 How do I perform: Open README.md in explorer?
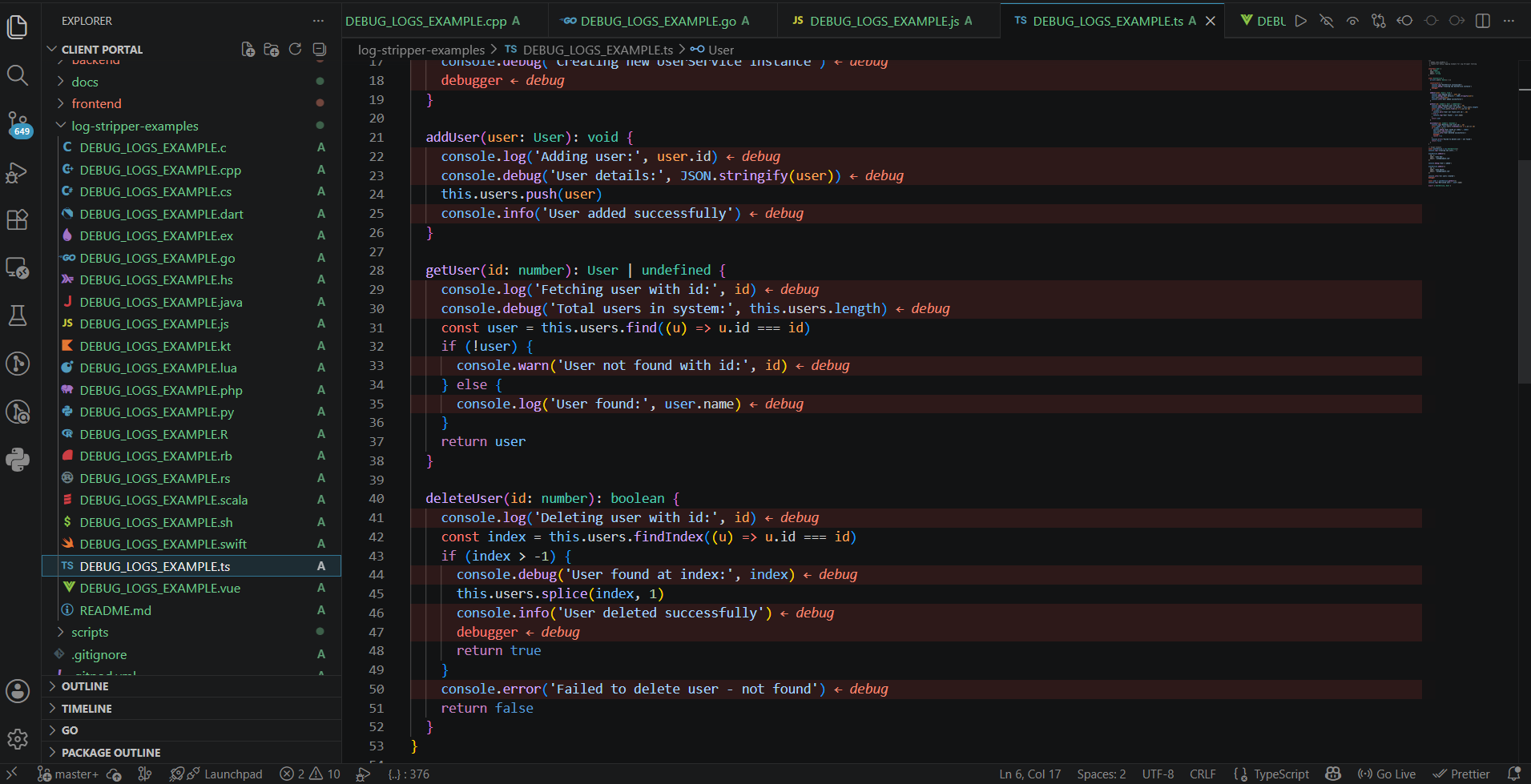pyautogui.click(x=191, y=610)
